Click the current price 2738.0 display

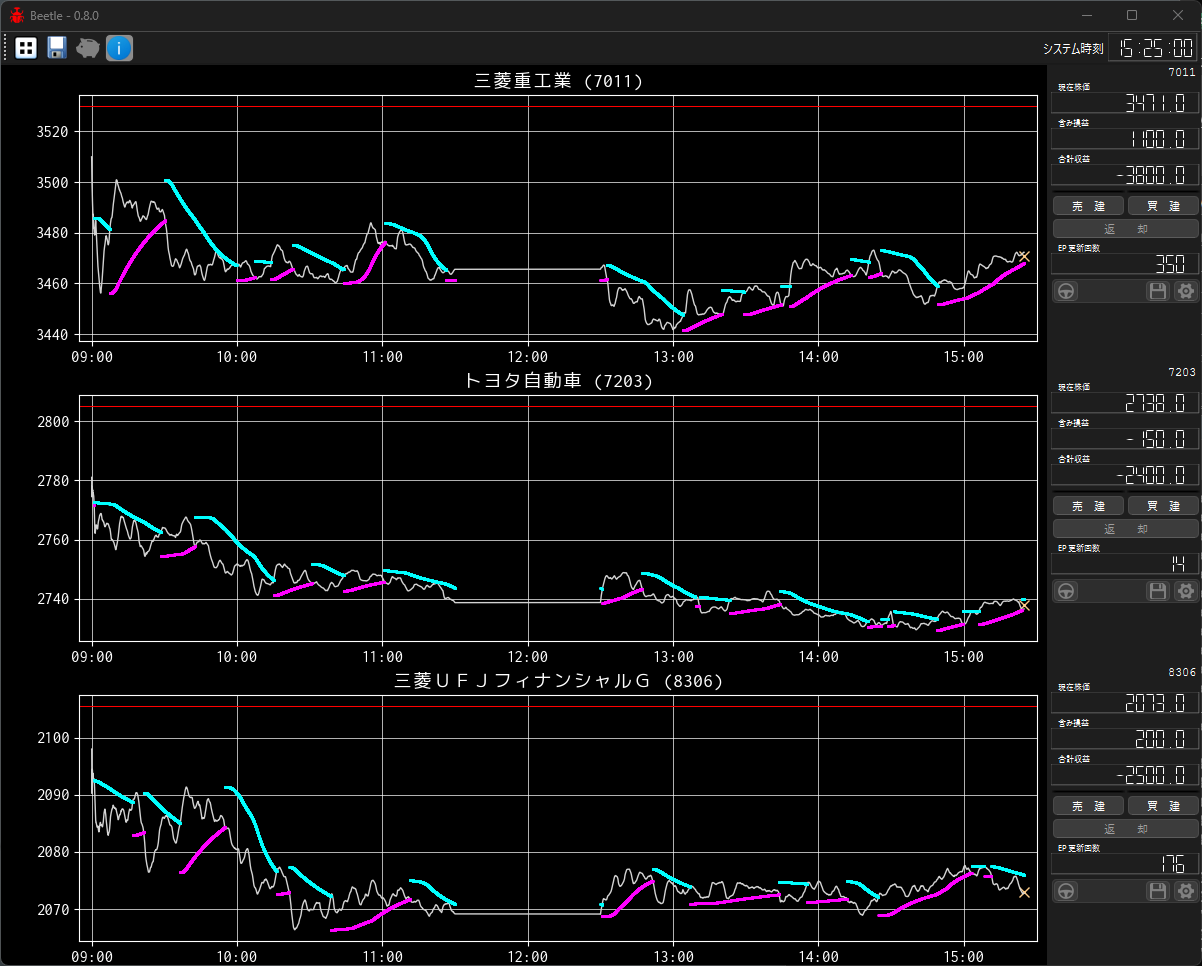point(1125,403)
